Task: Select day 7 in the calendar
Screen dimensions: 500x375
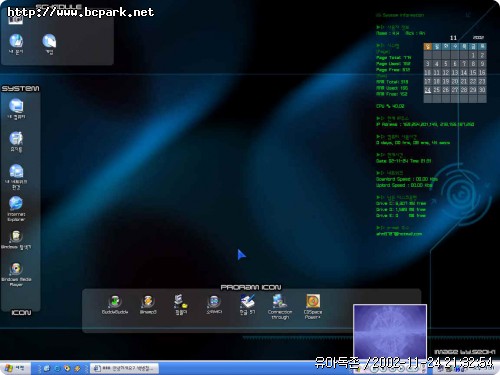Action: click(x=464, y=64)
